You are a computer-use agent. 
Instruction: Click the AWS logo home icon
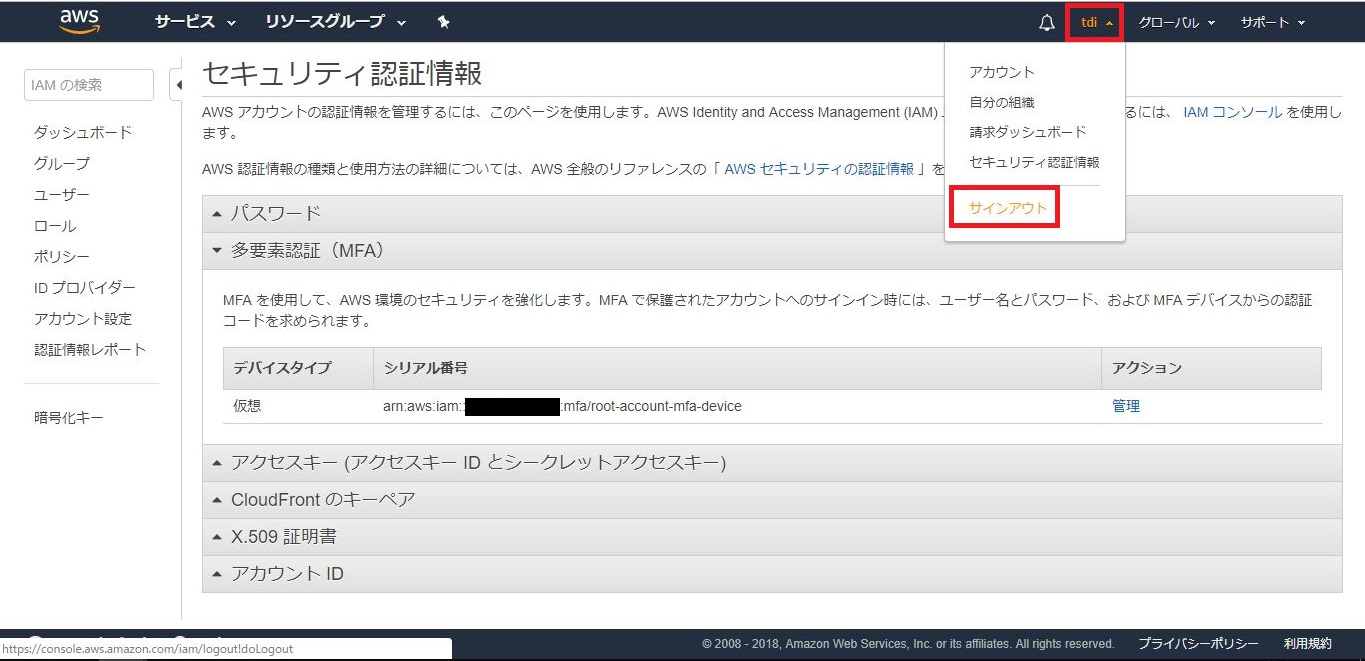coord(79,22)
